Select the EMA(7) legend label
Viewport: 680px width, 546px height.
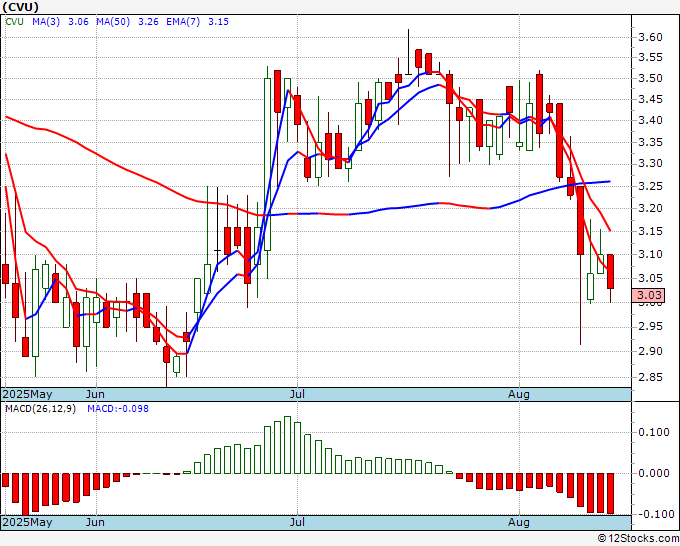pyautogui.click(x=183, y=22)
